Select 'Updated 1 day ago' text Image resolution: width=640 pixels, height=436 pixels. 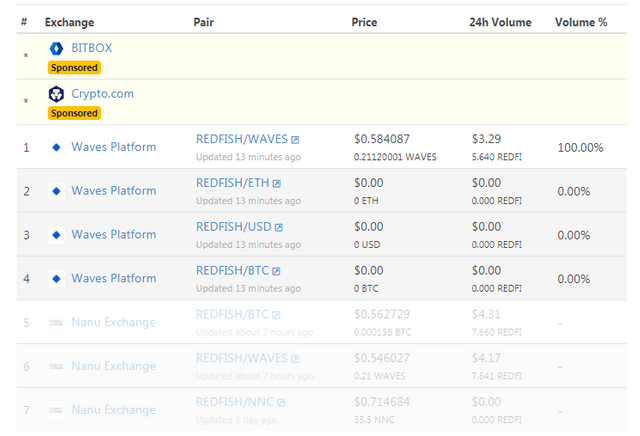point(236,420)
